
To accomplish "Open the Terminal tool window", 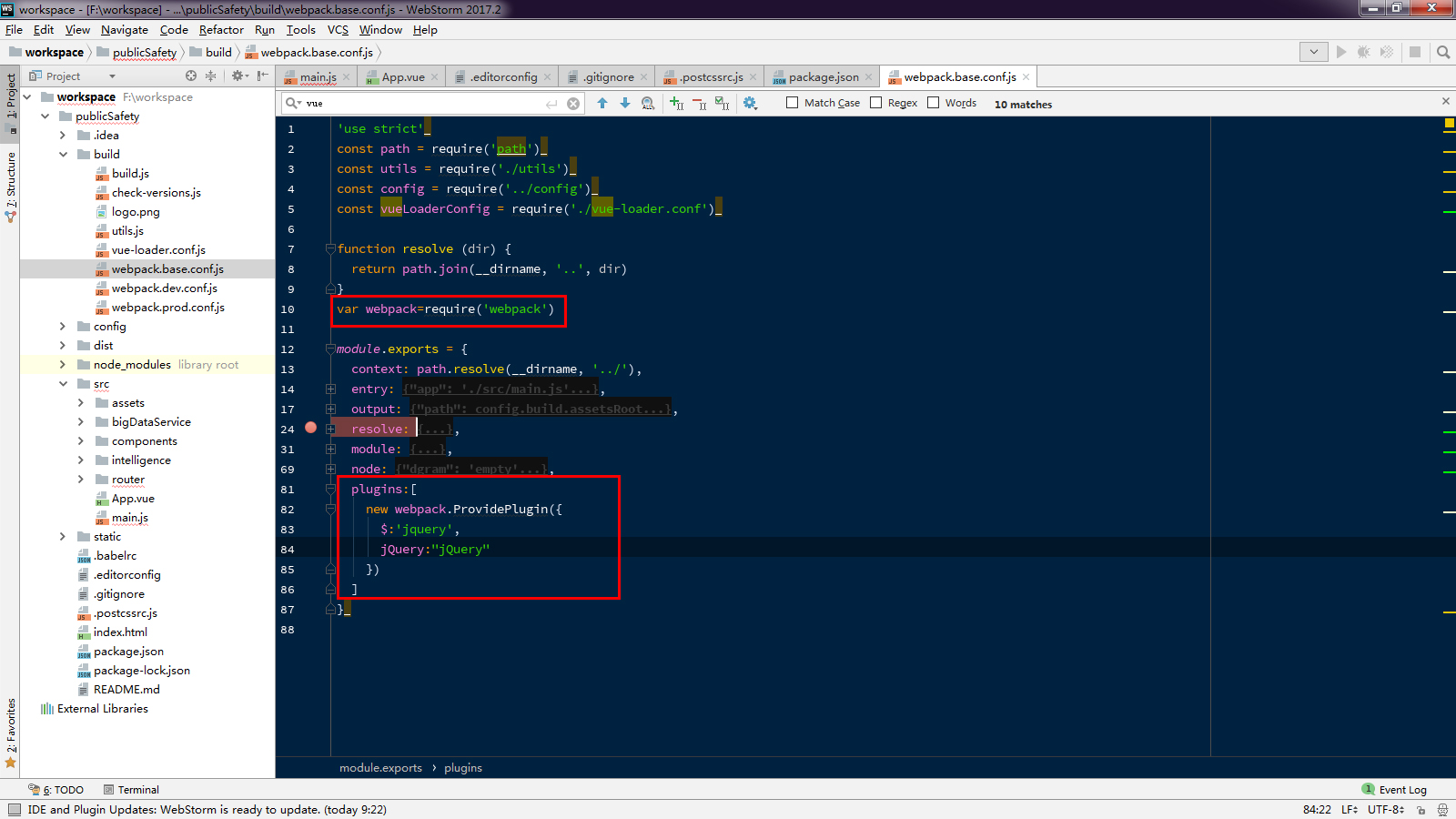I will click(x=131, y=790).
